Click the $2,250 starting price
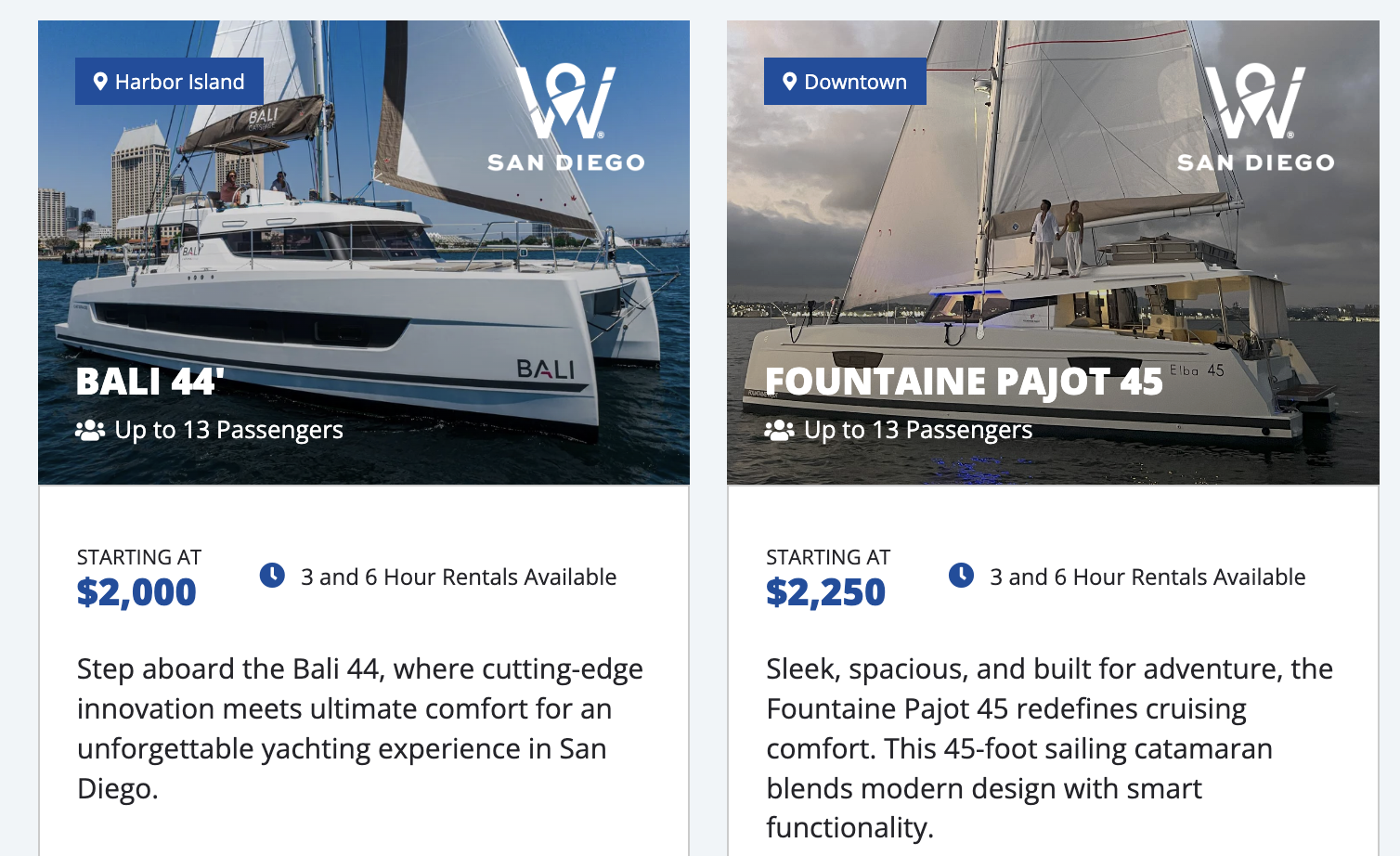The image size is (1400, 856). click(825, 592)
